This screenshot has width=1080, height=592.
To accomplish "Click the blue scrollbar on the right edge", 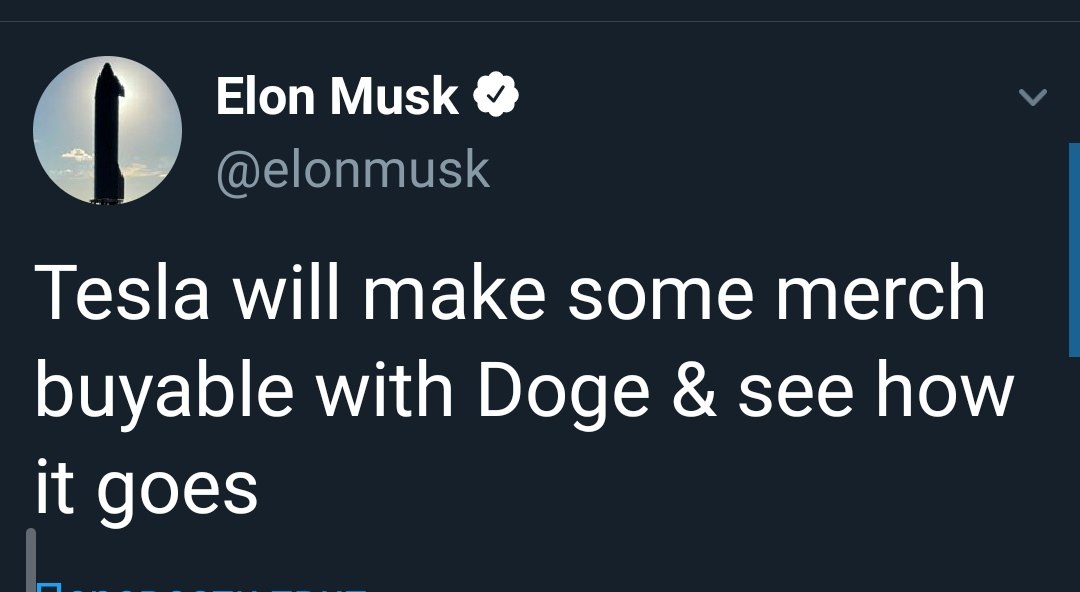I will click(1074, 249).
